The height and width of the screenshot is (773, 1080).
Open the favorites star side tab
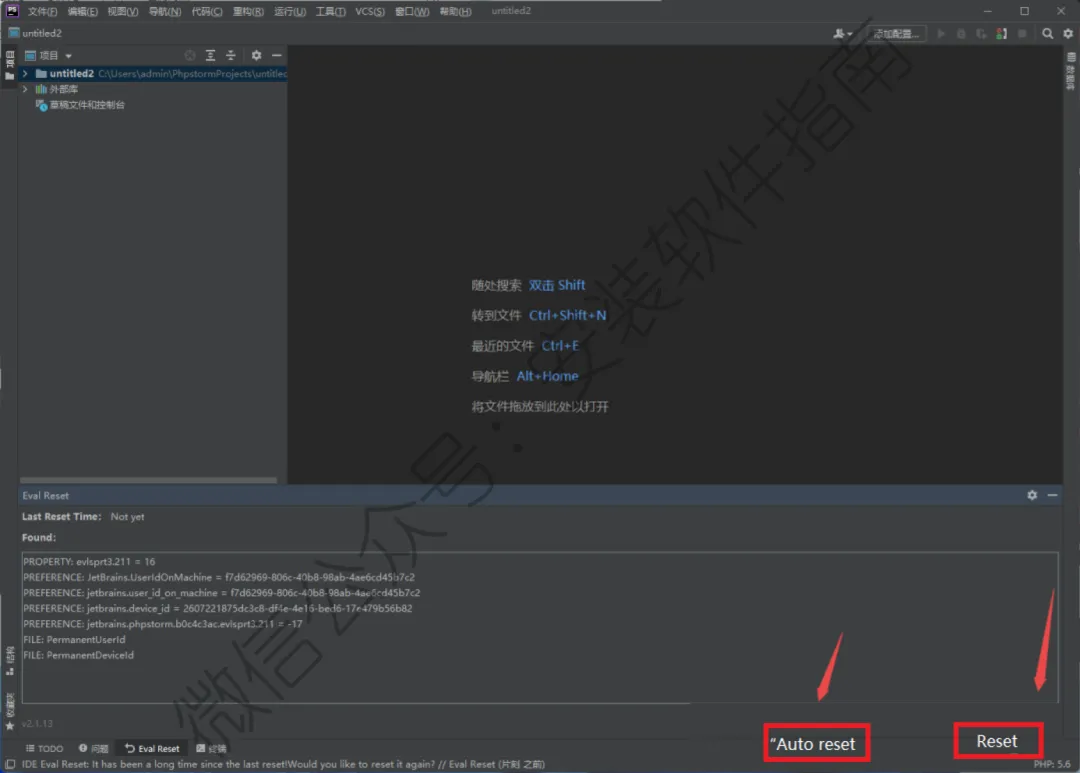(10, 712)
